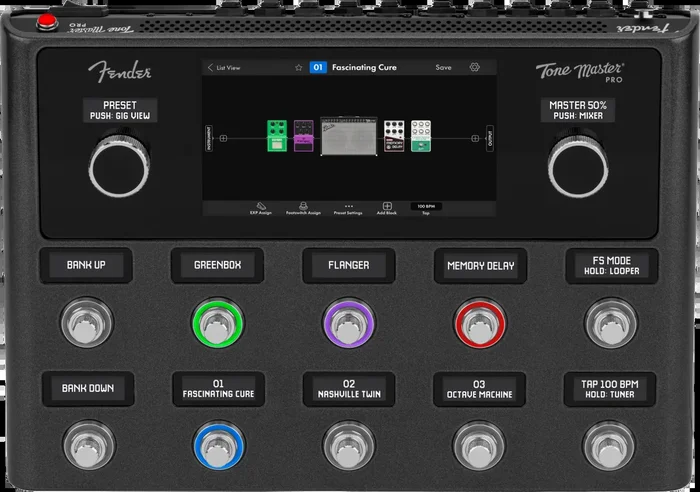Tap the FLANGER scribble strip label

[349, 265]
